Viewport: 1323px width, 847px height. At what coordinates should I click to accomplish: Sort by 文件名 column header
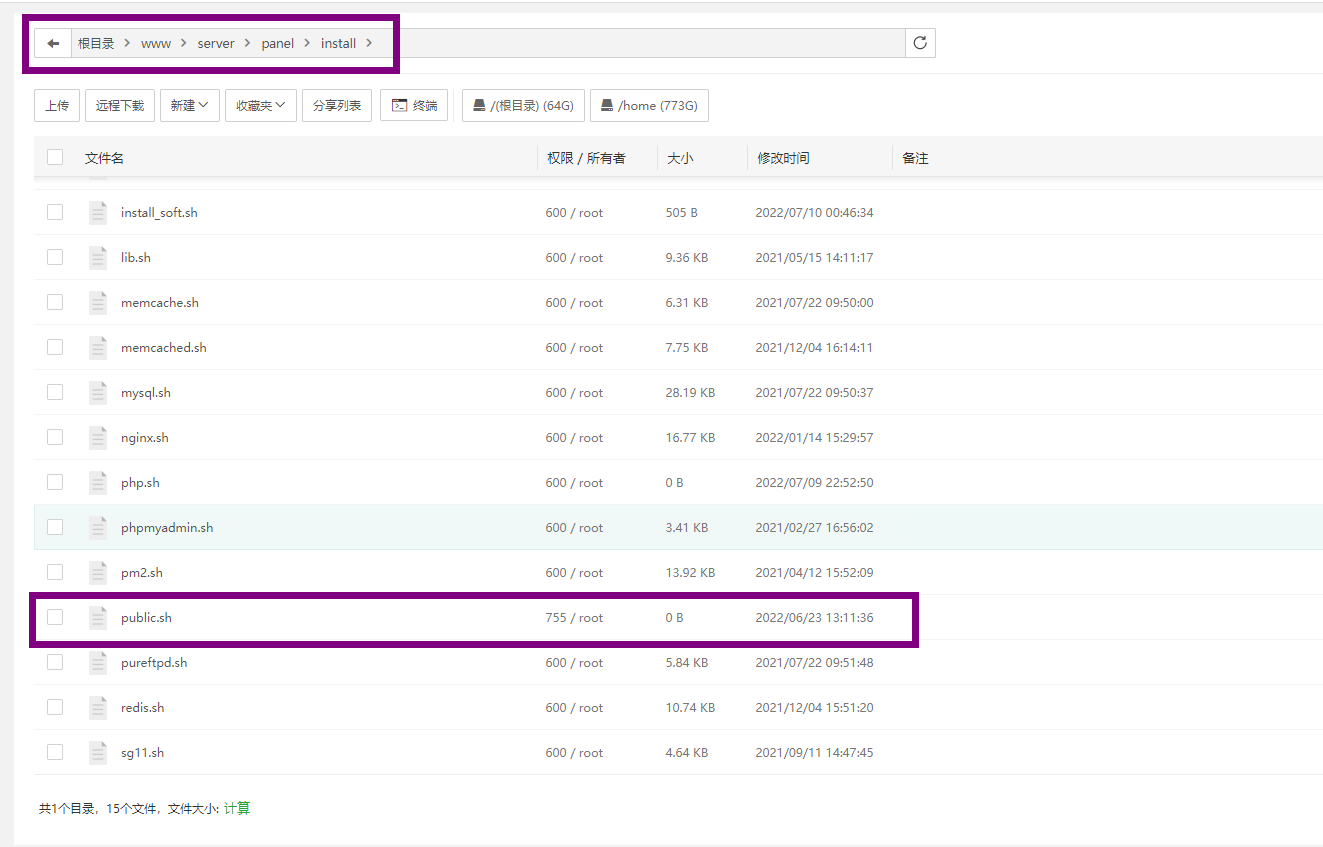(x=104, y=158)
